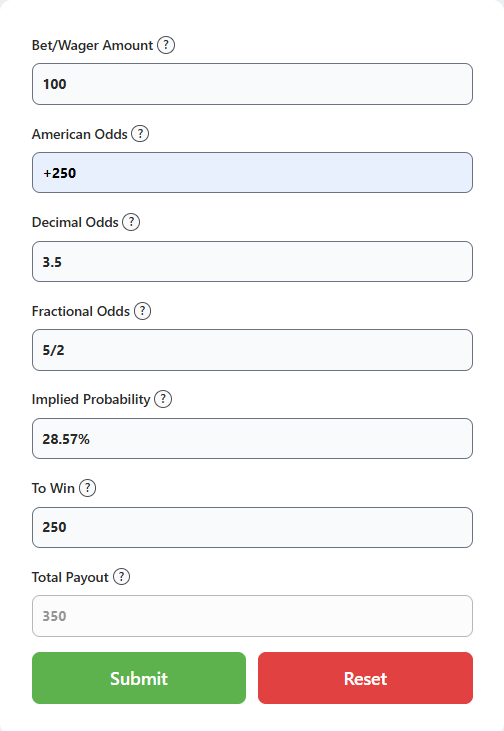The width and height of the screenshot is (504, 731).
Task: Click the Decimal Odds help icon
Action: point(131,222)
